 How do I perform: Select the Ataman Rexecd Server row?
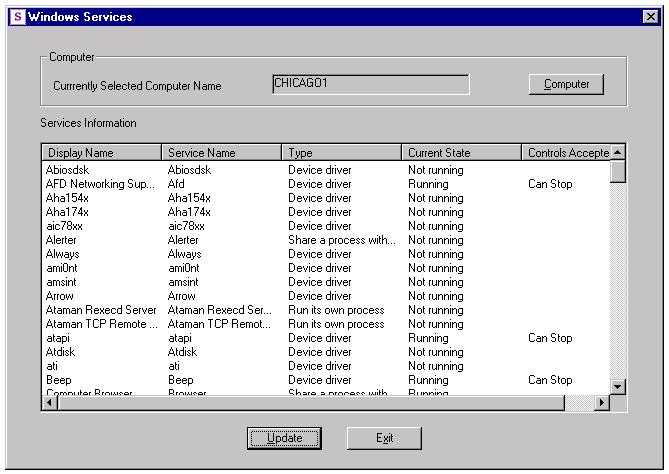pos(101,310)
